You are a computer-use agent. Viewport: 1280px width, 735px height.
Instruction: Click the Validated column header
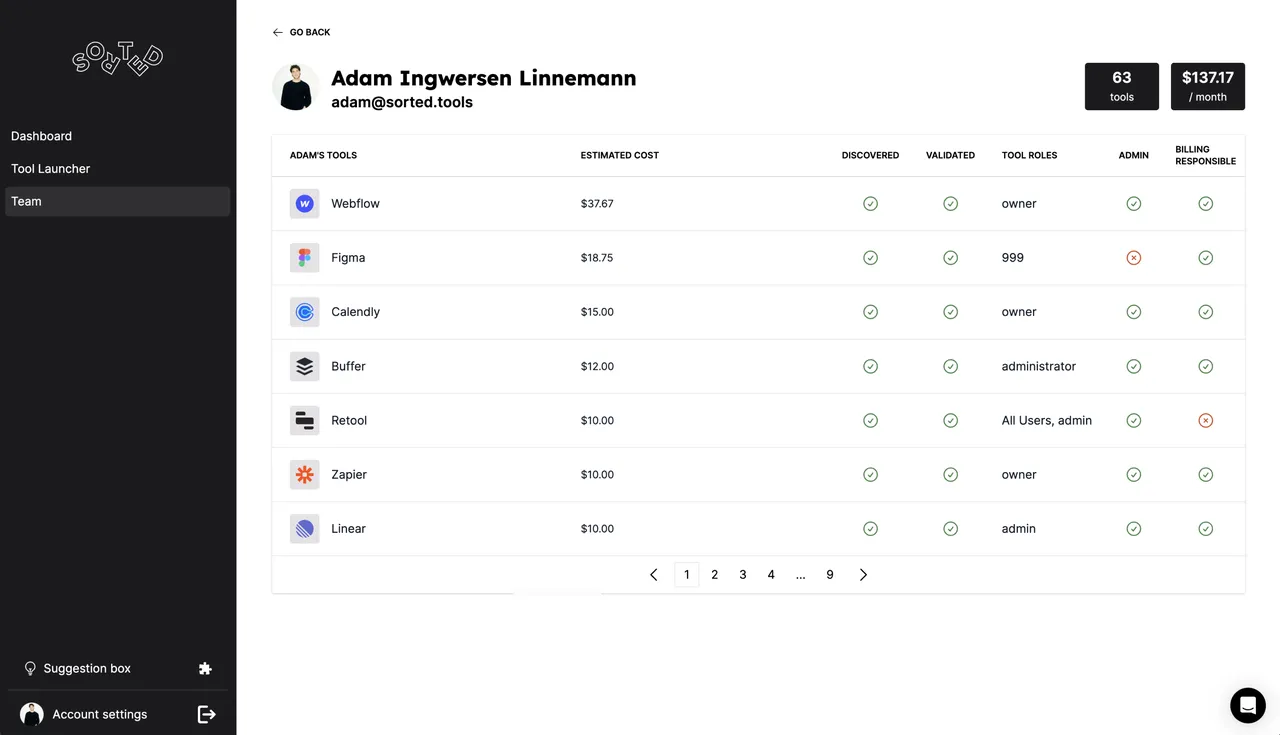click(950, 156)
